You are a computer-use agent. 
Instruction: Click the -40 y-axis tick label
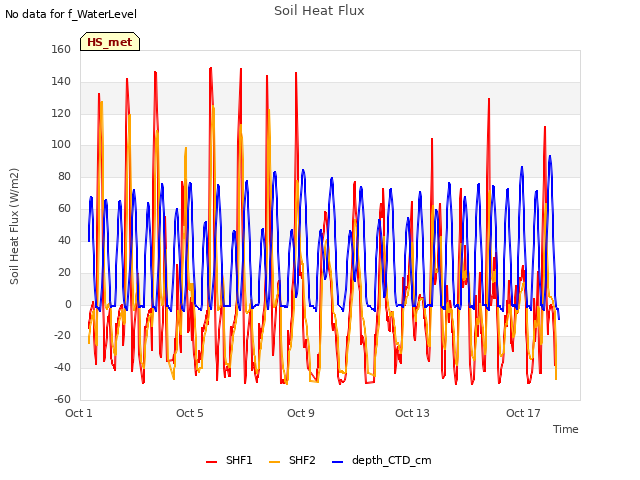[x=62, y=367]
